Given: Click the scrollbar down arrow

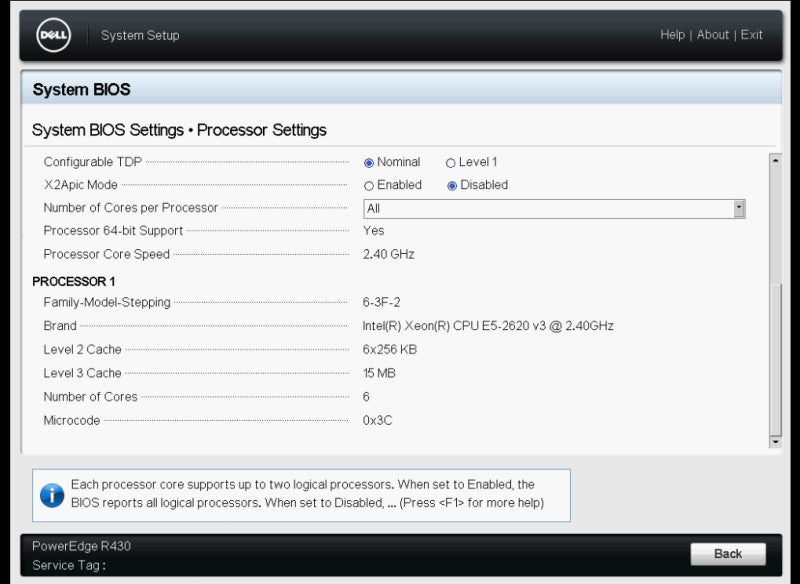Looking at the screenshot, I should coord(776,442).
